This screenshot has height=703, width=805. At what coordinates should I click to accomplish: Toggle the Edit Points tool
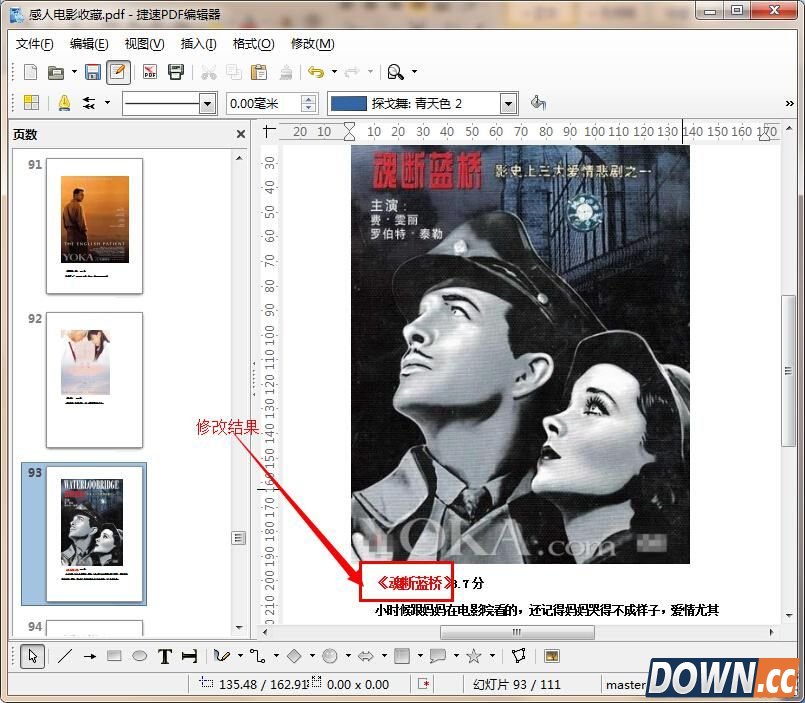pyautogui.click(x=518, y=656)
